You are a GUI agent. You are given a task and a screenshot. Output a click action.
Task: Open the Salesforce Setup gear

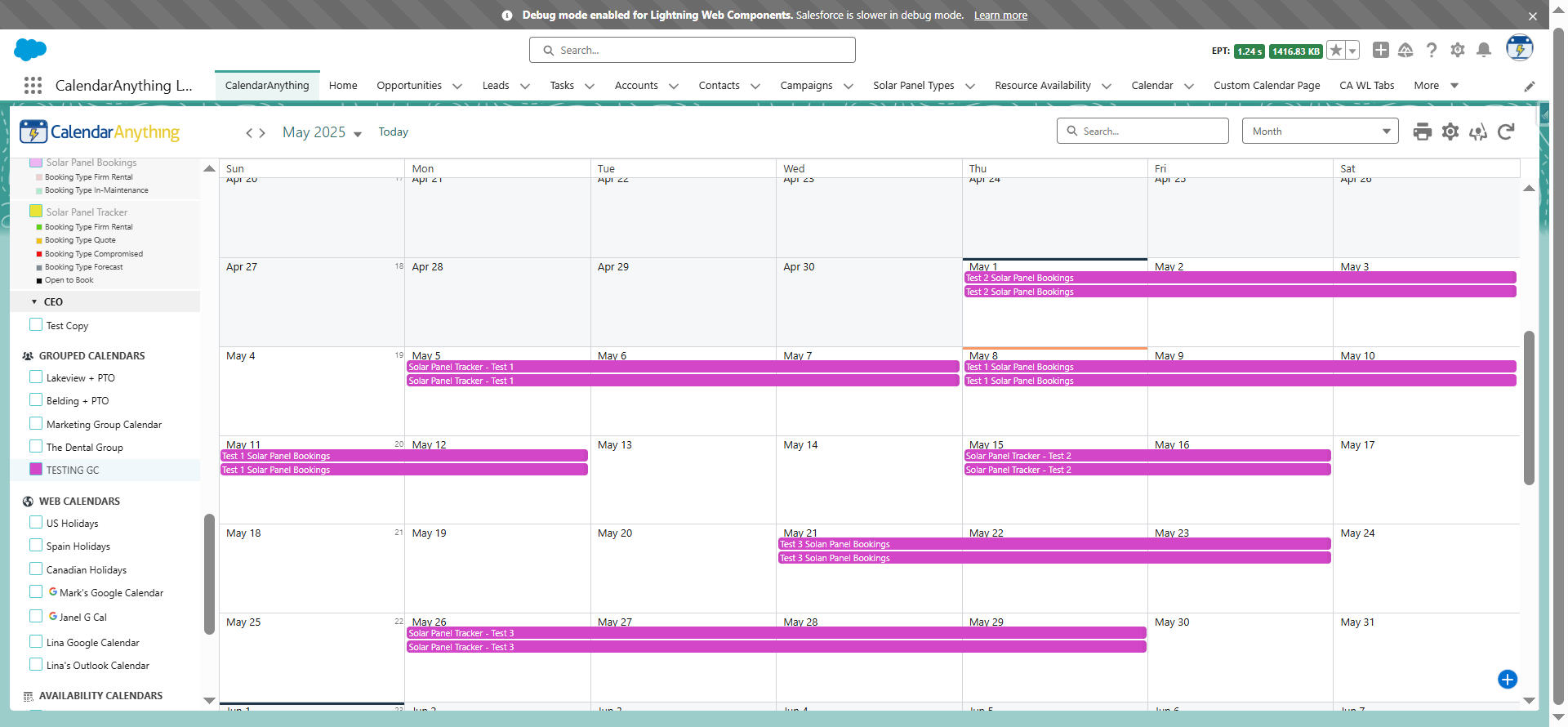(x=1458, y=50)
